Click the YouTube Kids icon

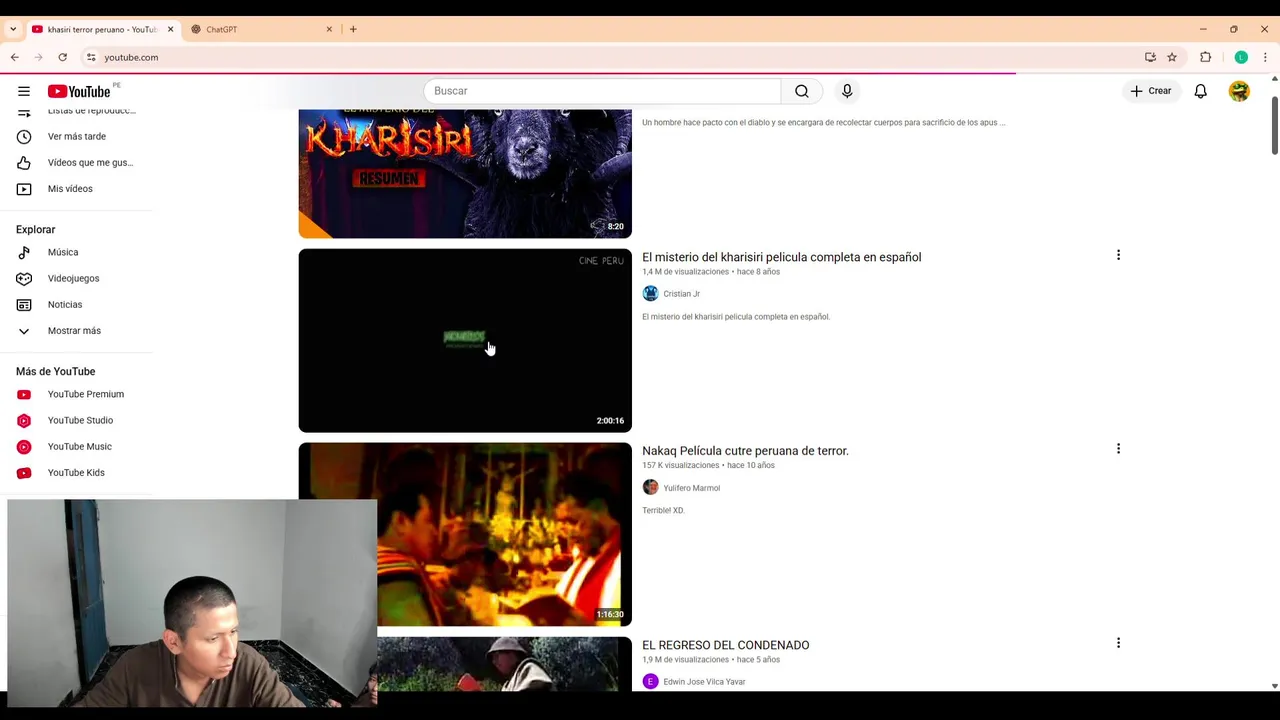(24, 472)
